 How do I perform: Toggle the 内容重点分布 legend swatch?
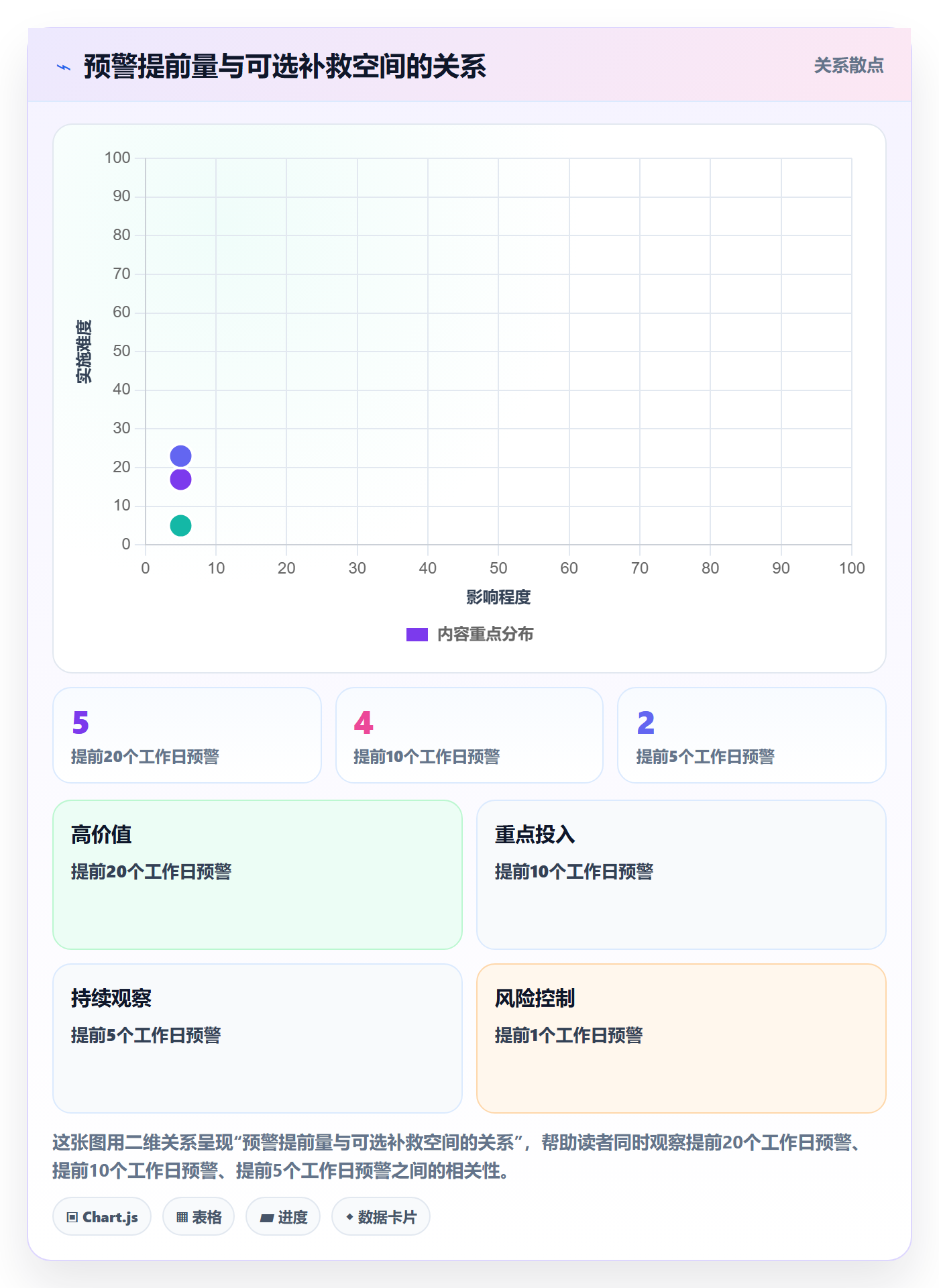[x=417, y=635]
